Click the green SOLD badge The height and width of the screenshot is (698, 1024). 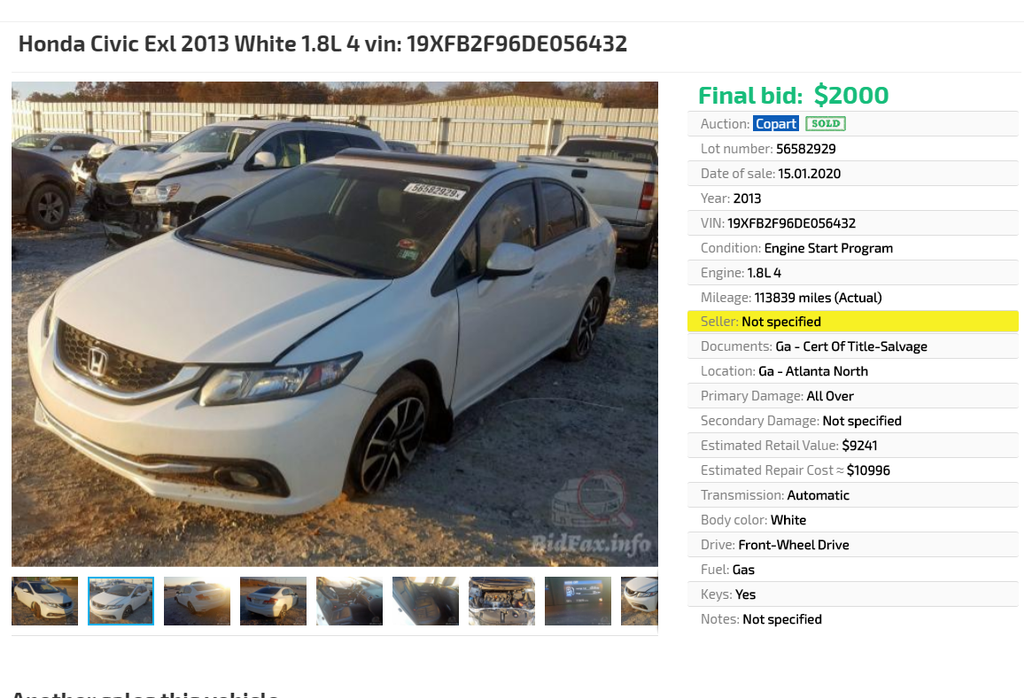[x=825, y=123]
